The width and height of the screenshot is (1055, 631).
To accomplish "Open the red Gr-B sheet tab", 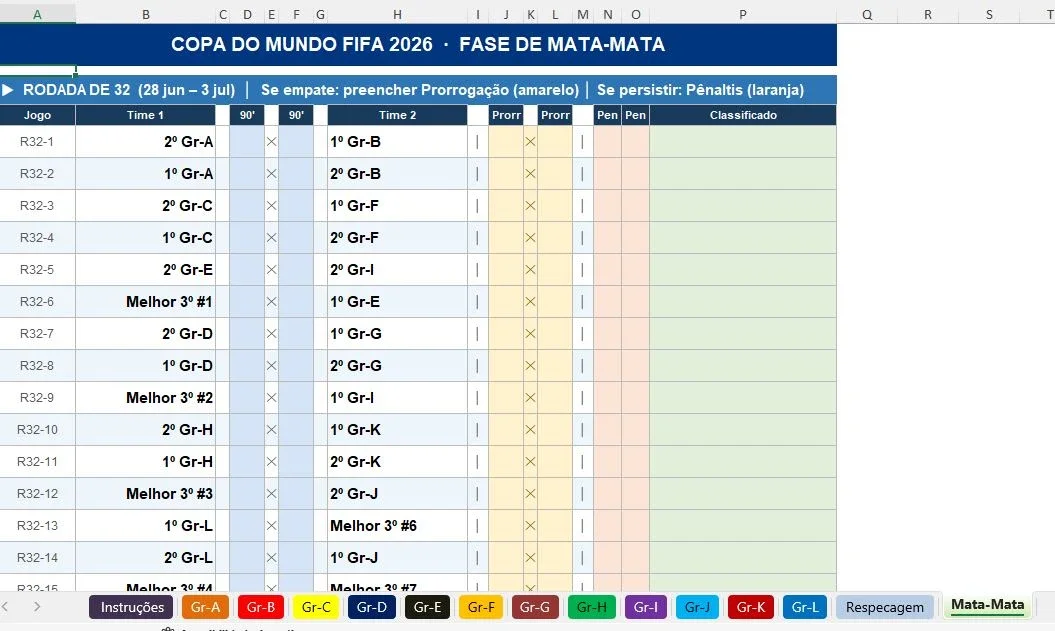I will coord(260,607).
